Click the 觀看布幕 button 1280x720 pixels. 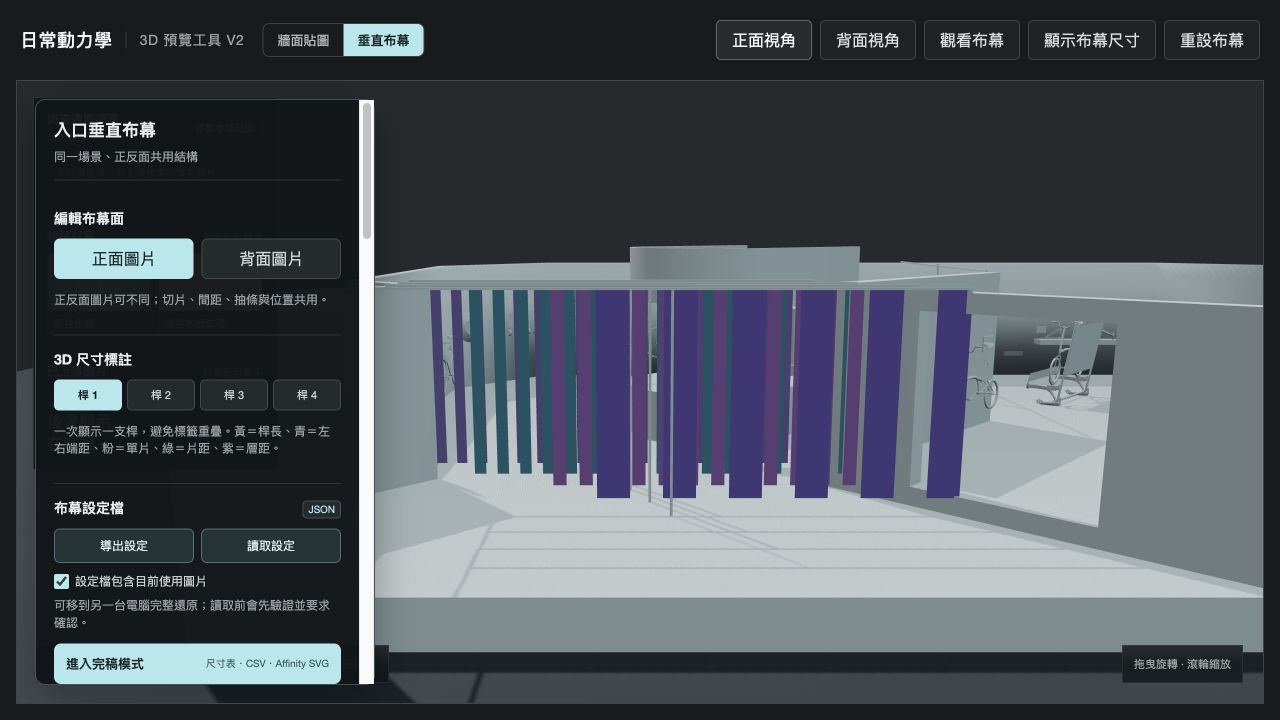click(972, 40)
